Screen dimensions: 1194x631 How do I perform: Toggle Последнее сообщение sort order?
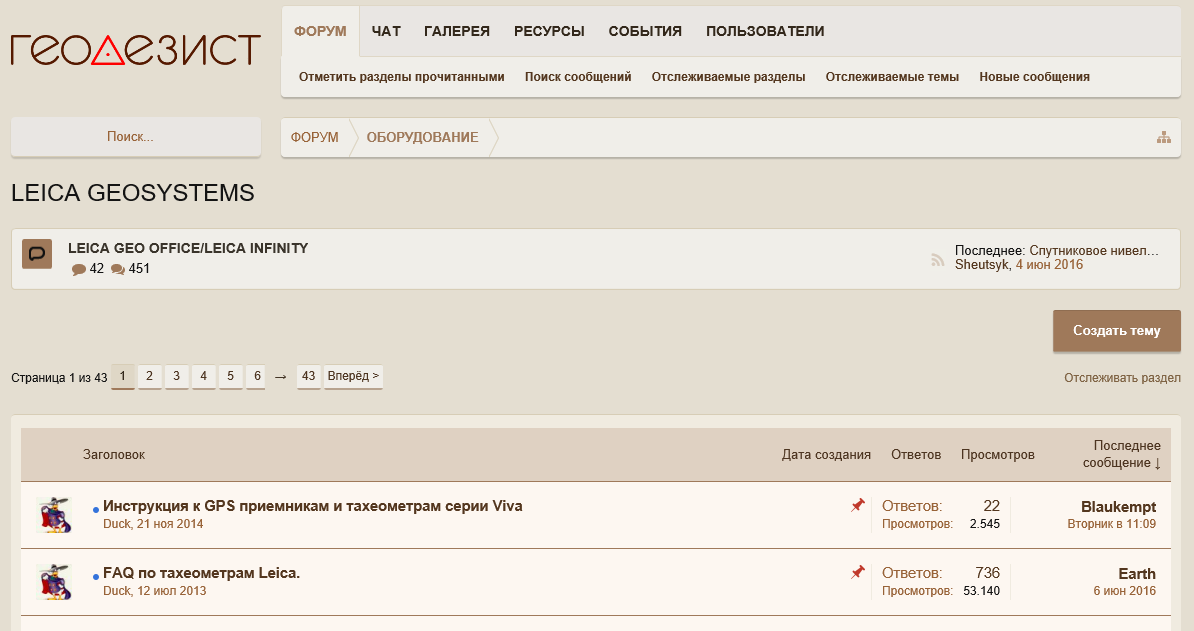[1122, 454]
